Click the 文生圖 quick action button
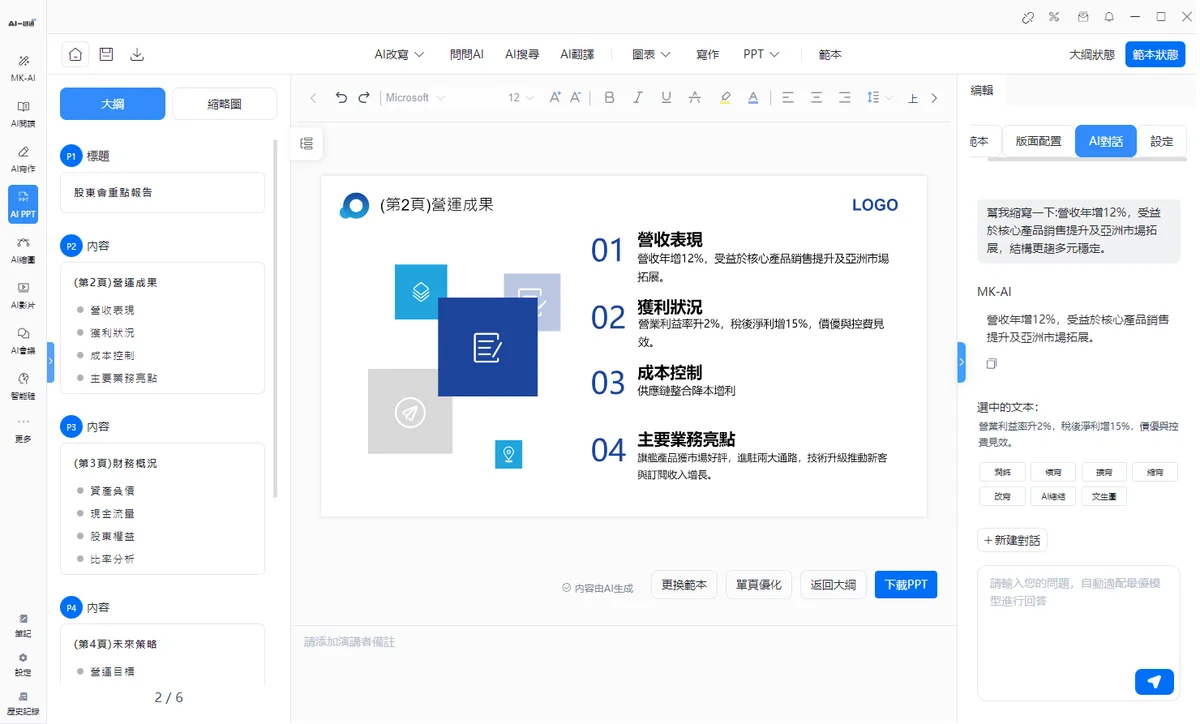Image resolution: width=1200 pixels, height=724 pixels. click(x=1103, y=496)
